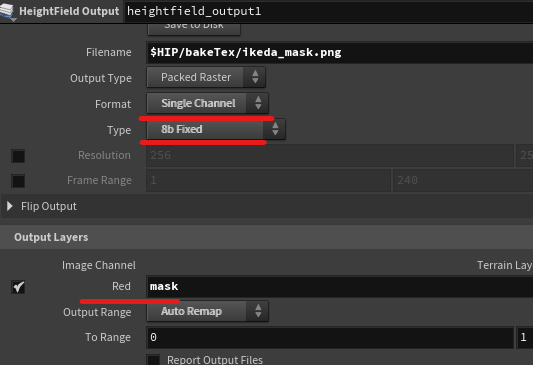The image size is (533, 365).
Task: Toggle the Report Output Files checkbox
Action: (153, 360)
